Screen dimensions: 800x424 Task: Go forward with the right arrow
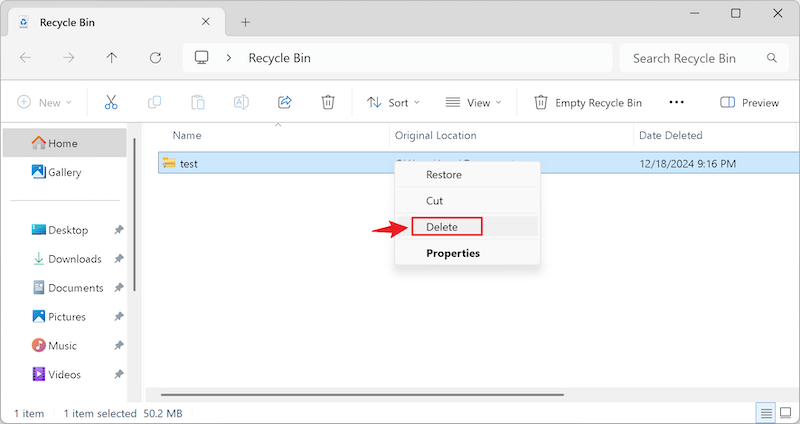point(68,58)
